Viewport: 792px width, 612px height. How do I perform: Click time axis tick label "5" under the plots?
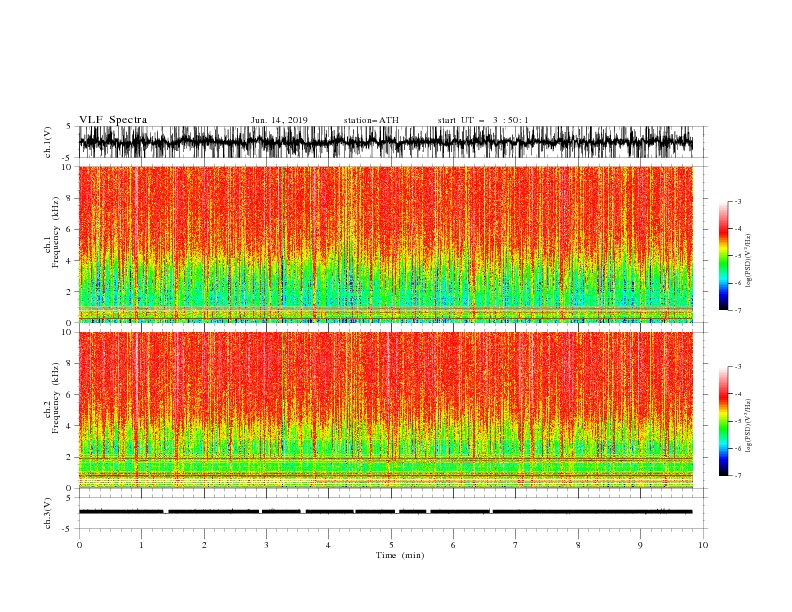point(391,545)
